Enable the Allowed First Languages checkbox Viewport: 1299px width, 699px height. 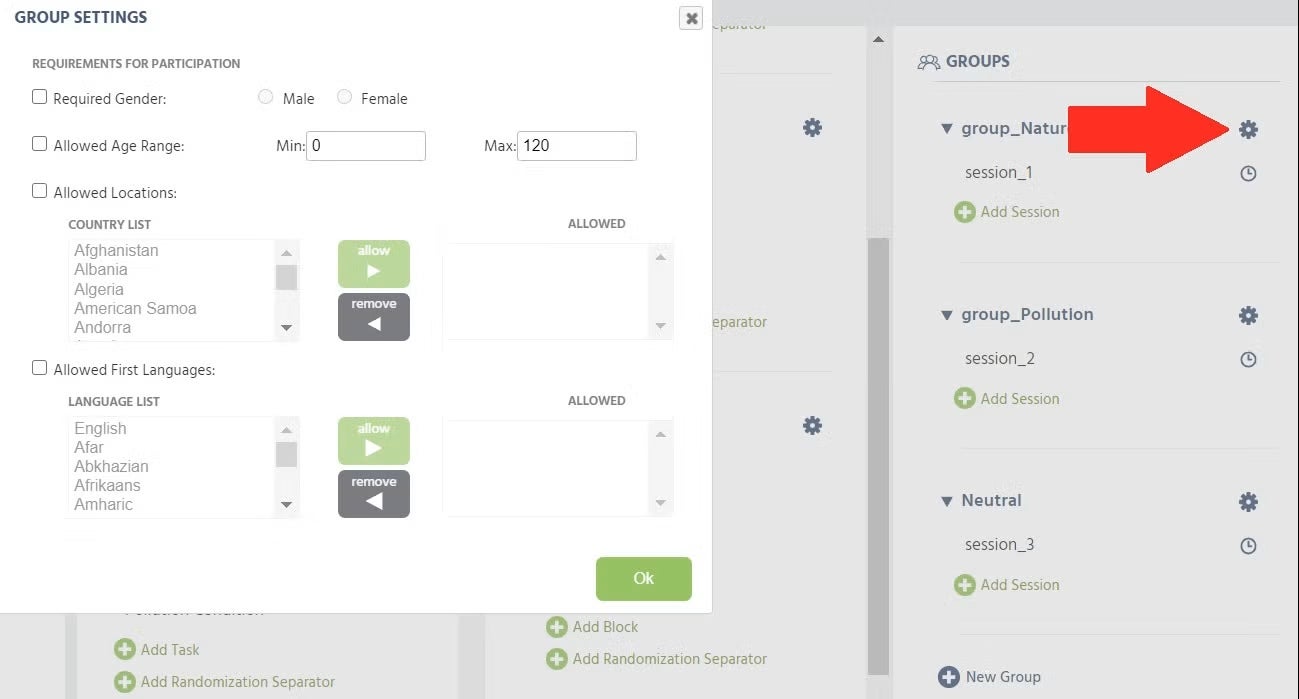click(x=40, y=367)
